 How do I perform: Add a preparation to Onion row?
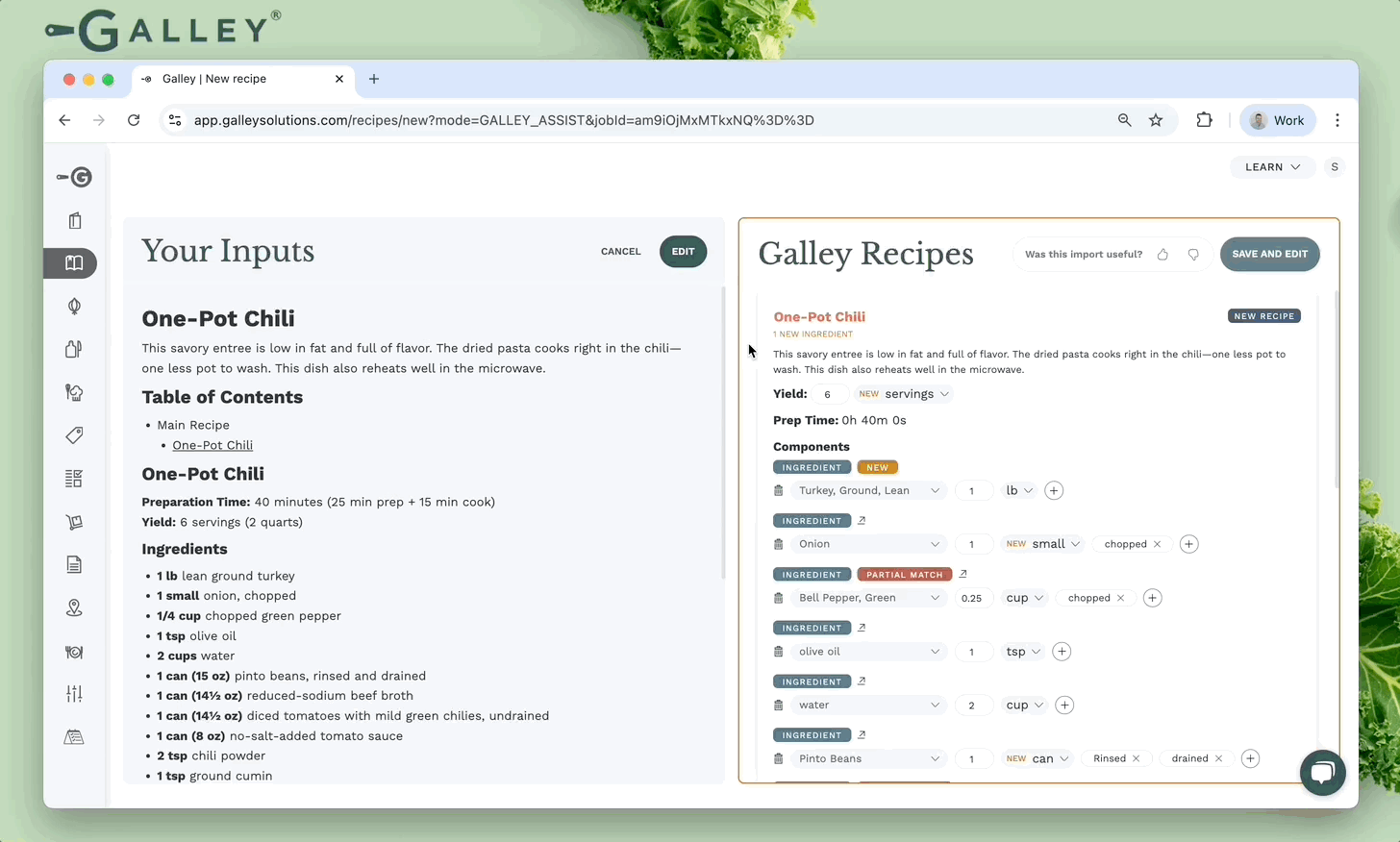pyautogui.click(x=1188, y=544)
